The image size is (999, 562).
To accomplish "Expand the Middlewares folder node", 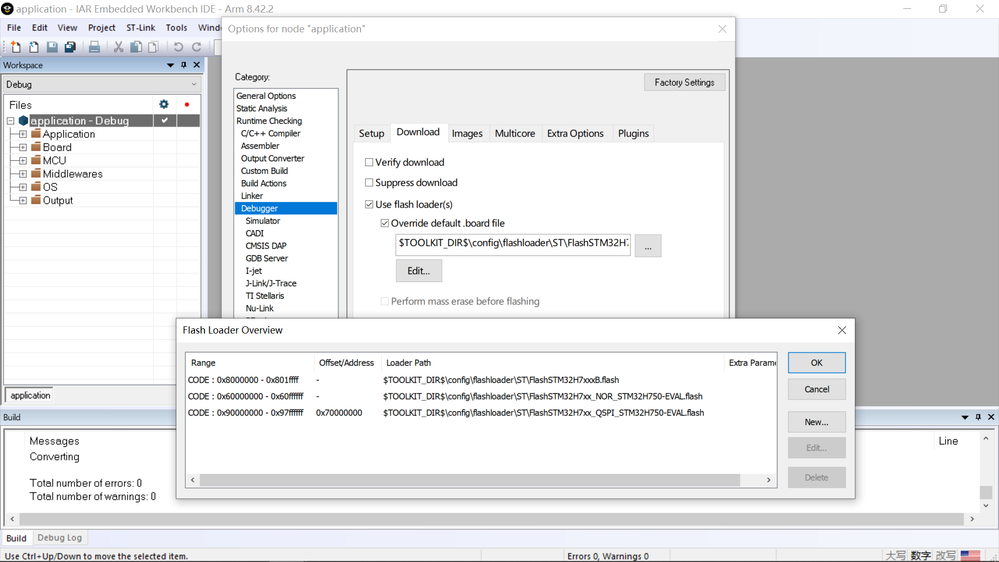I will pyautogui.click(x=23, y=174).
